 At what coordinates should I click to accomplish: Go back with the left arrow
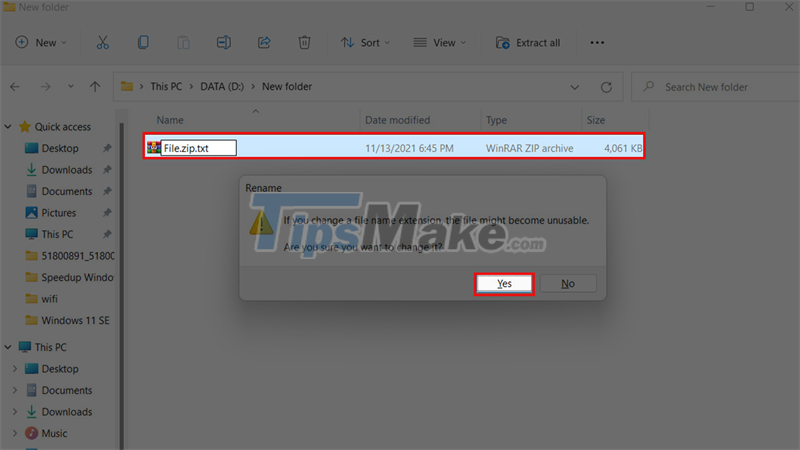pos(15,87)
